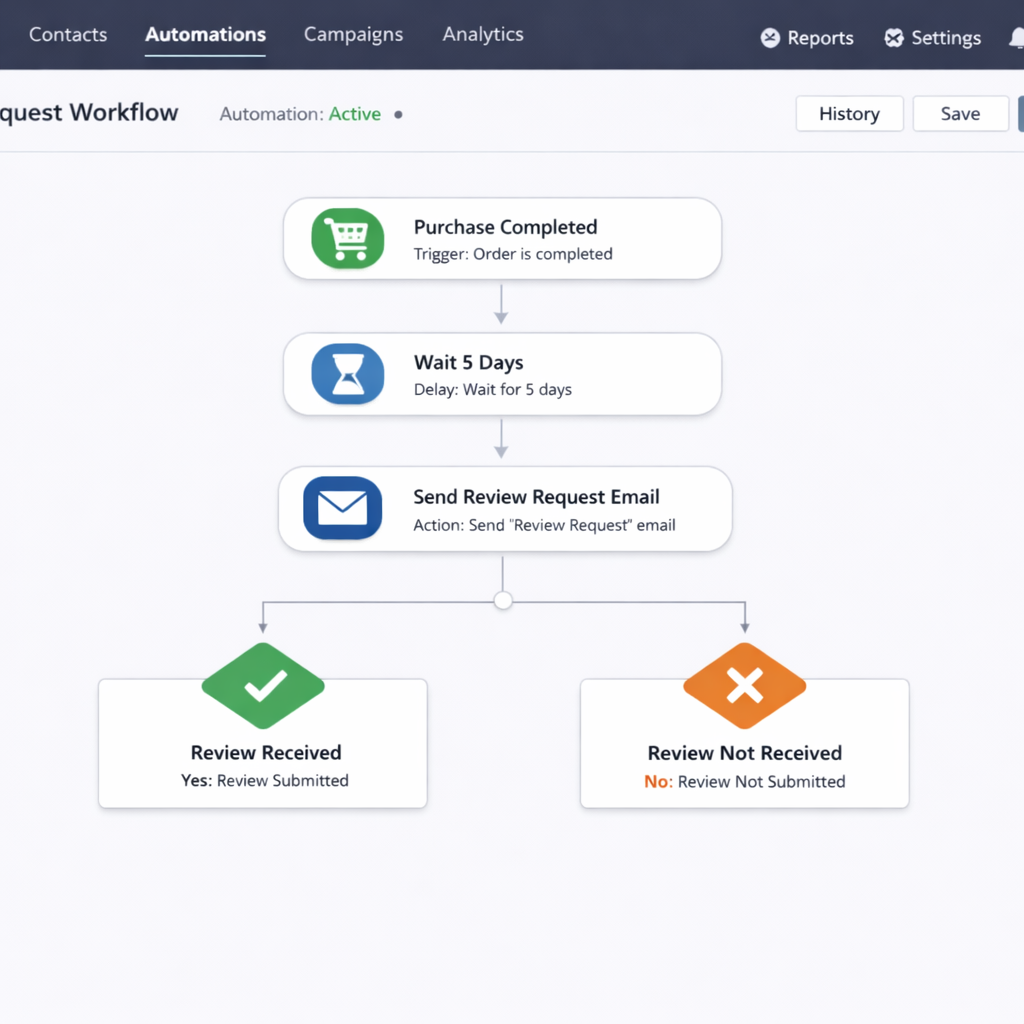Screen dimensions: 1024x1024
Task: Open the Contacts tab
Action: [68, 34]
